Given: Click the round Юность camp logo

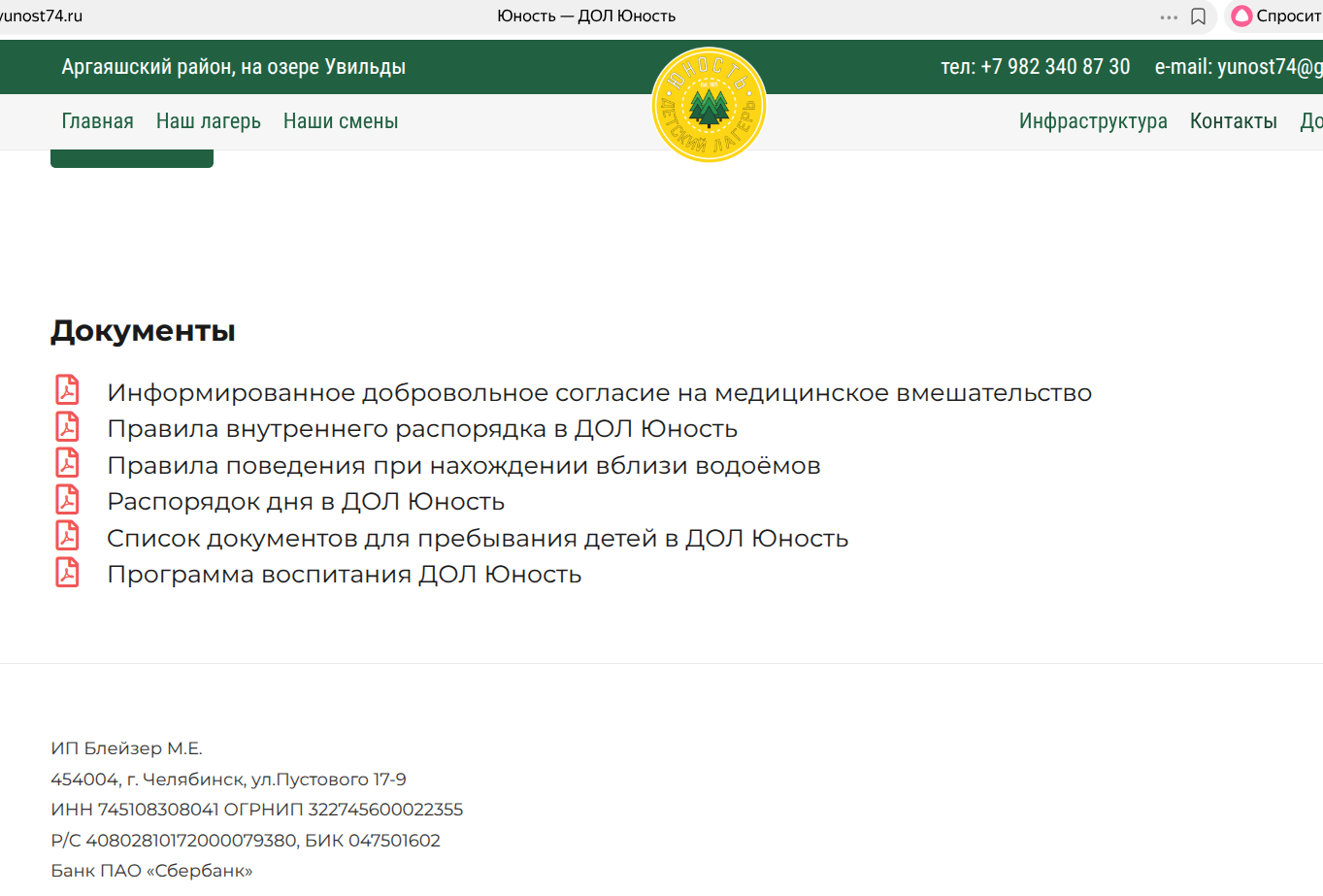Looking at the screenshot, I should coord(709,105).
